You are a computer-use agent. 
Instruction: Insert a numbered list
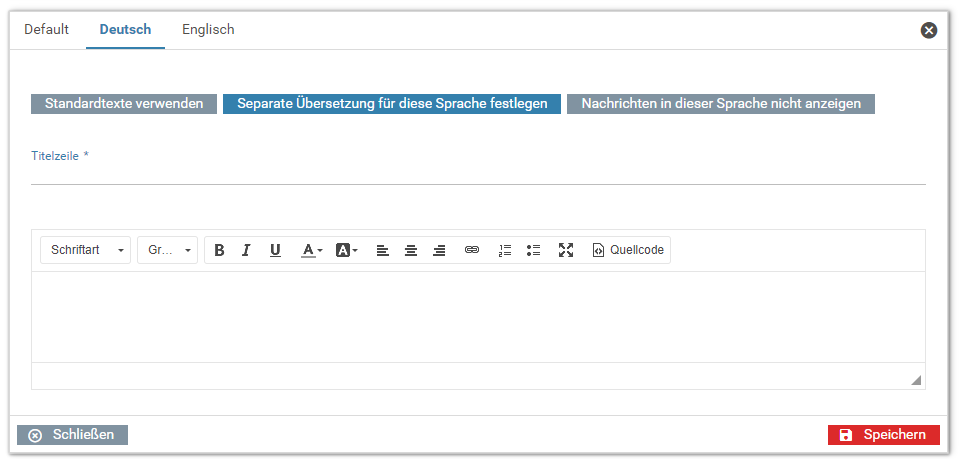click(x=505, y=250)
